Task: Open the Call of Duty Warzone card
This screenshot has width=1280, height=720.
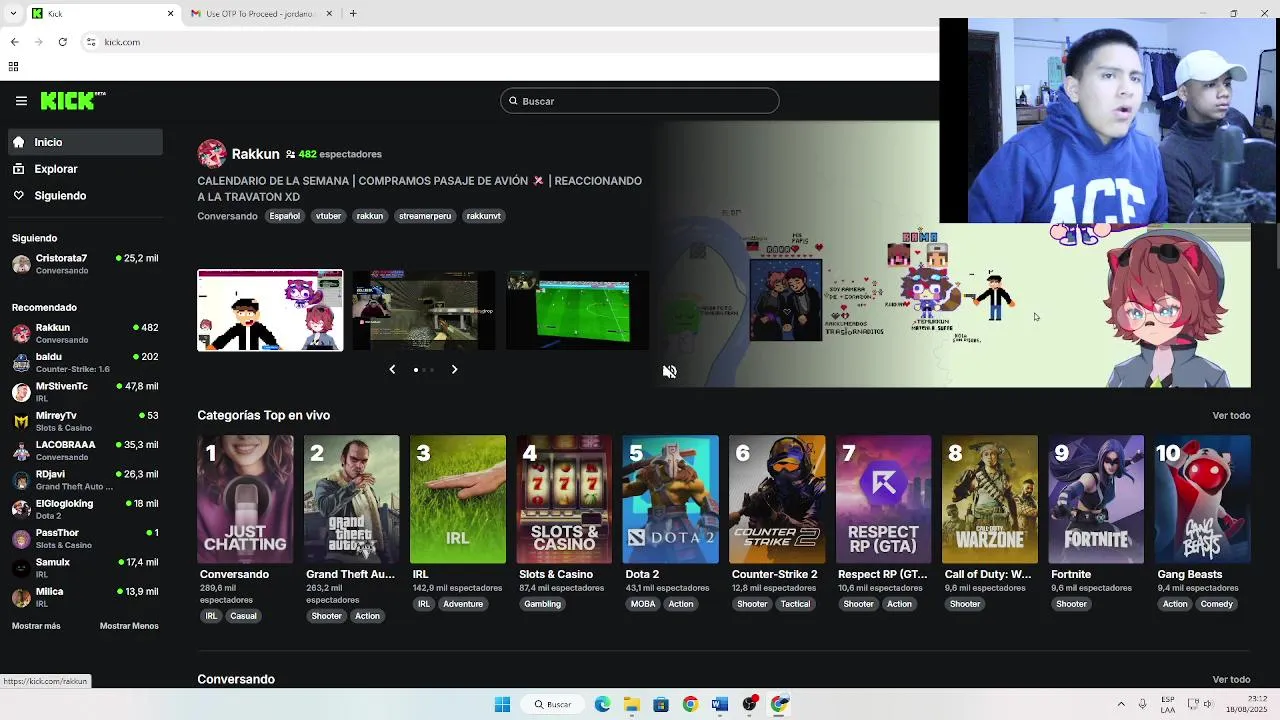Action: (x=990, y=499)
